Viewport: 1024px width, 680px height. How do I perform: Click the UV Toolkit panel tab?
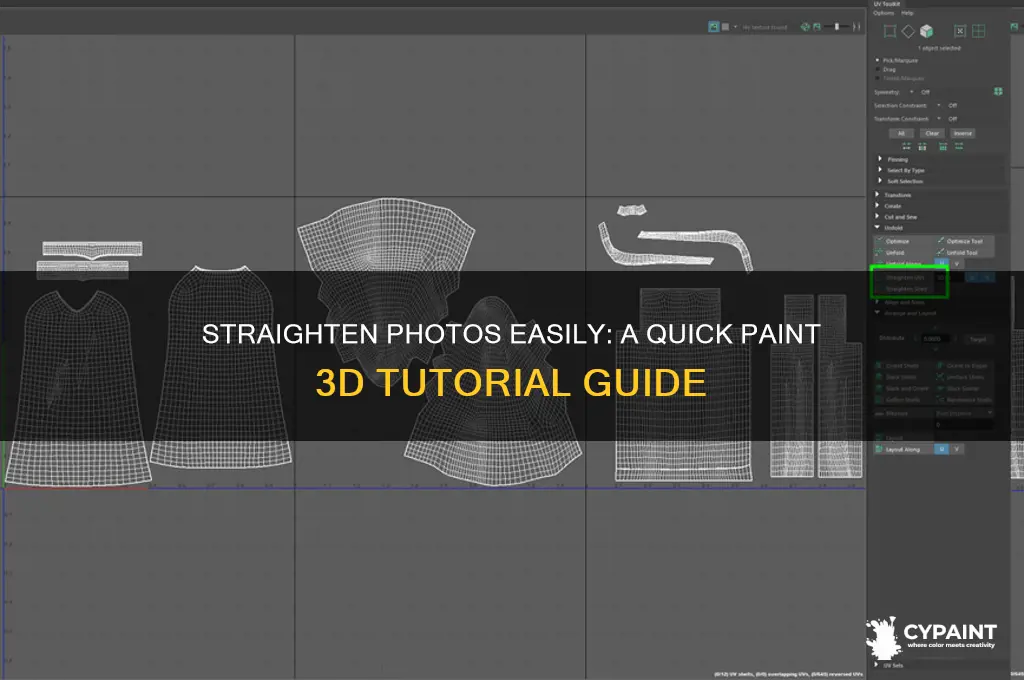(x=887, y=4)
